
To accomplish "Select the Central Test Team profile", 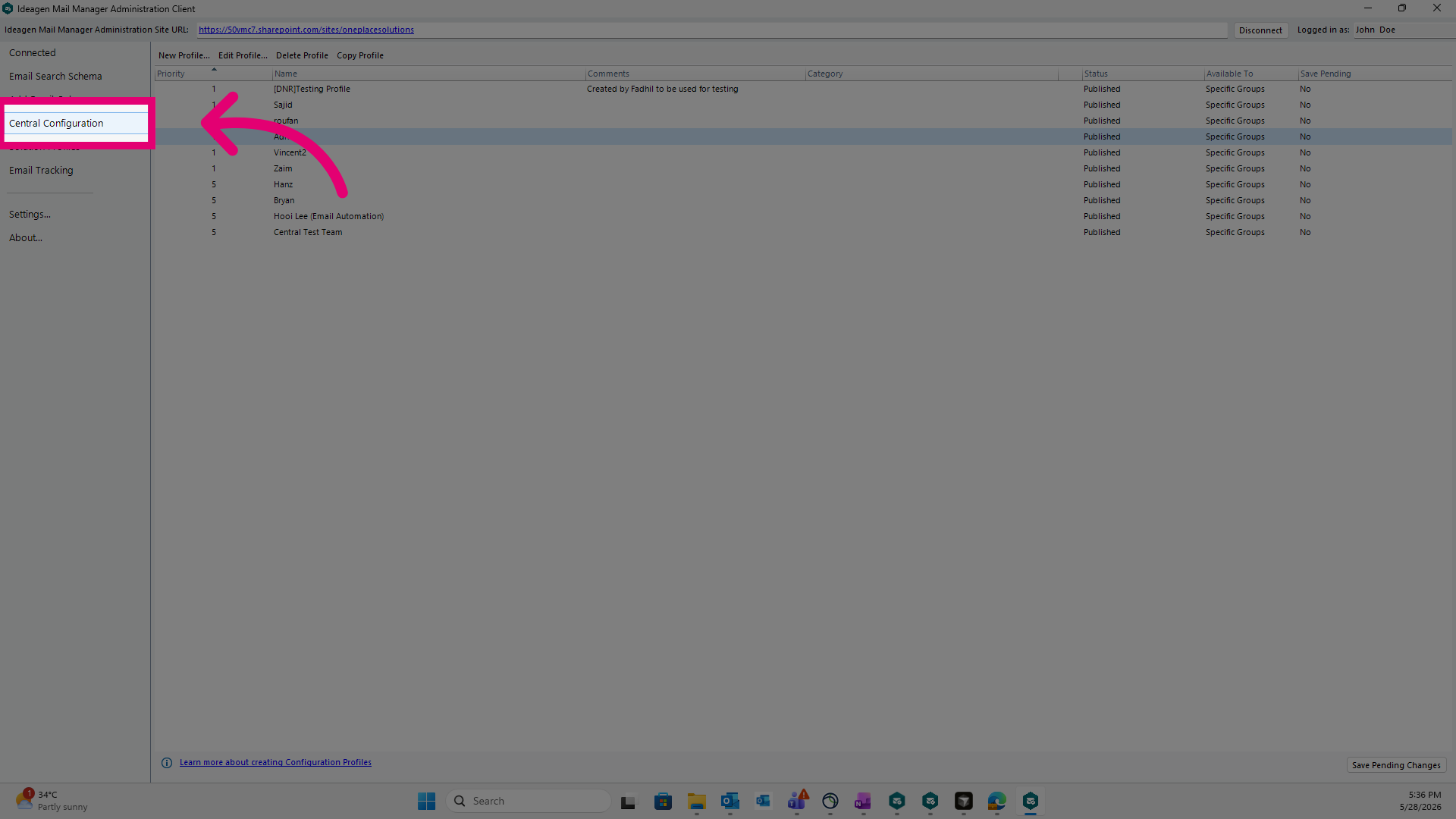I will click(804, 232).
